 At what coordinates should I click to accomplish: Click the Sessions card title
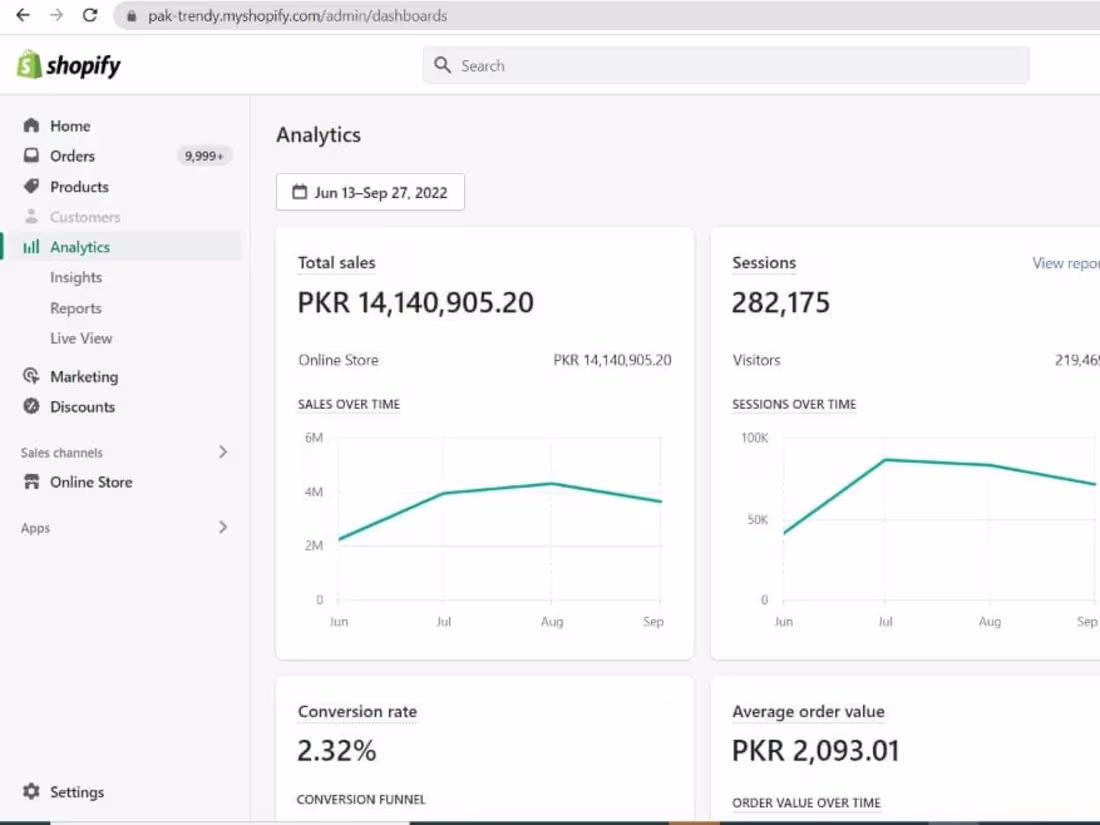[x=764, y=262]
